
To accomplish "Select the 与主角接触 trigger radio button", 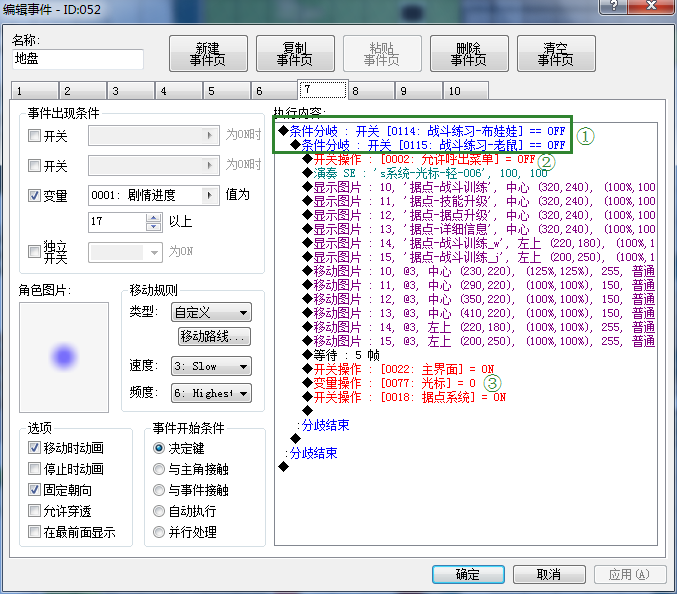I will tap(159, 469).
